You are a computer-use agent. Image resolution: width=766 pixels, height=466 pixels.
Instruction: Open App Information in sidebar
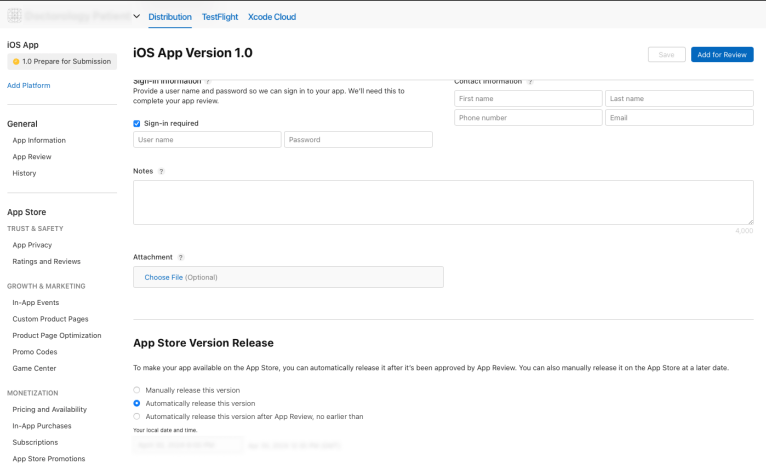tap(39, 140)
